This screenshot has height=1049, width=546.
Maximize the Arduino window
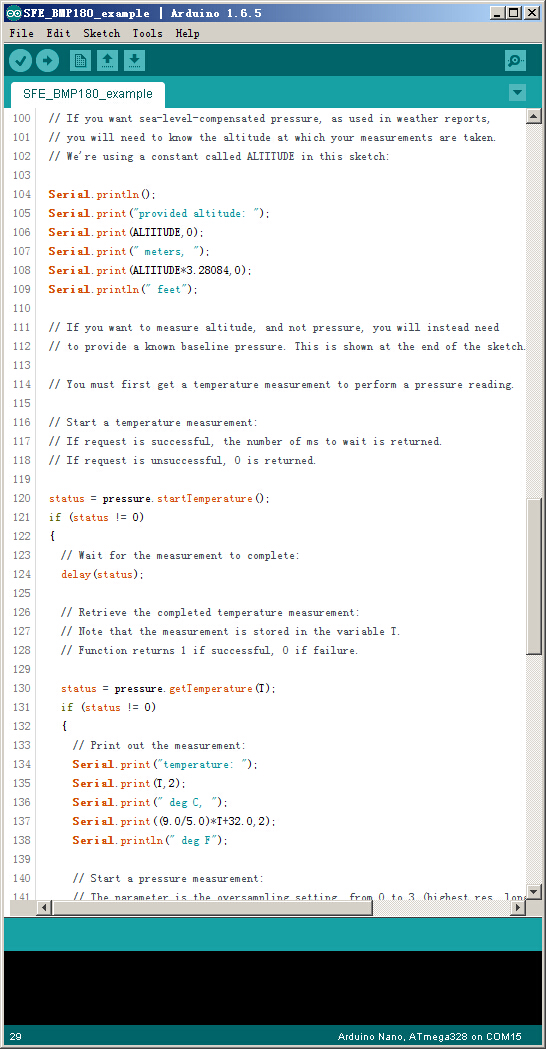coord(514,13)
